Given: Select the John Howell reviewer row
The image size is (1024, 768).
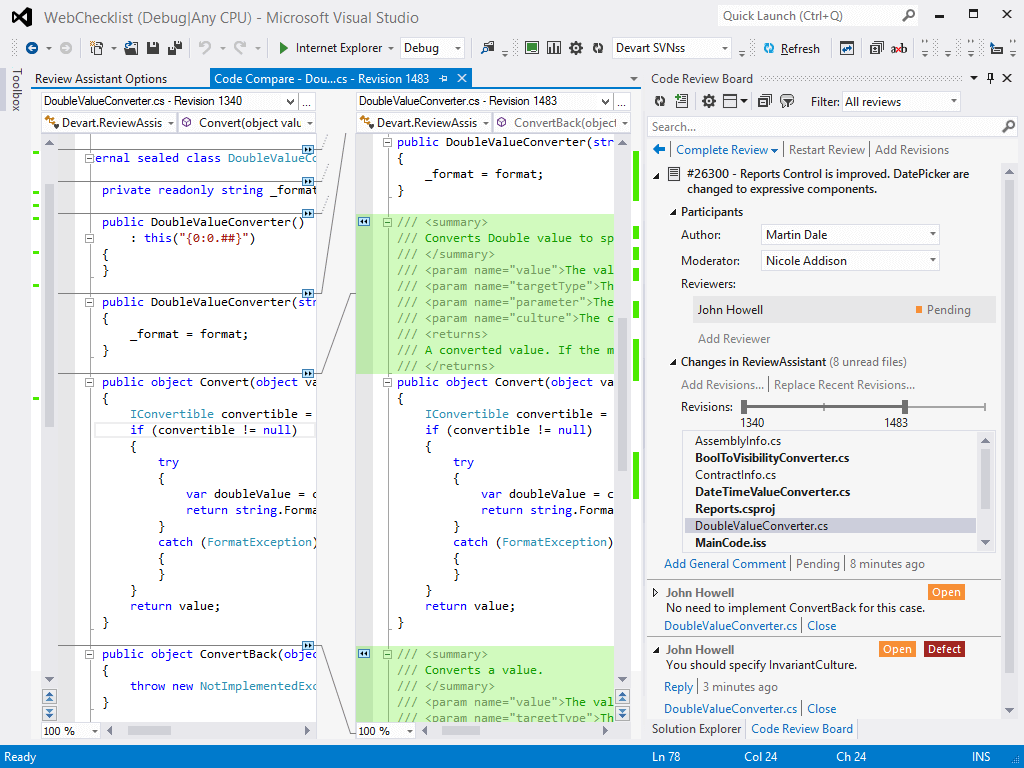Looking at the screenshot, I should point(844,310).
